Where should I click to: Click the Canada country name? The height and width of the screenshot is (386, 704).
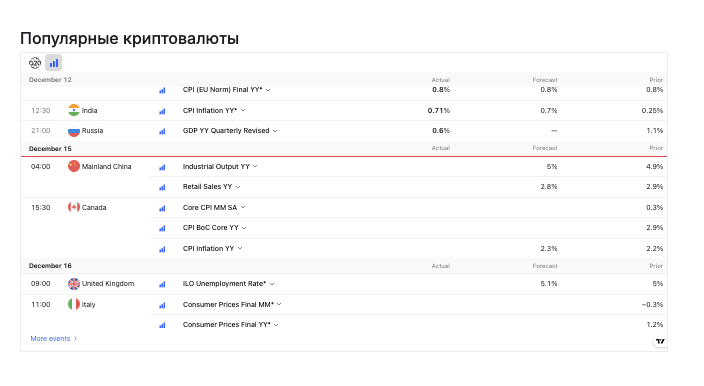(94, 207)
